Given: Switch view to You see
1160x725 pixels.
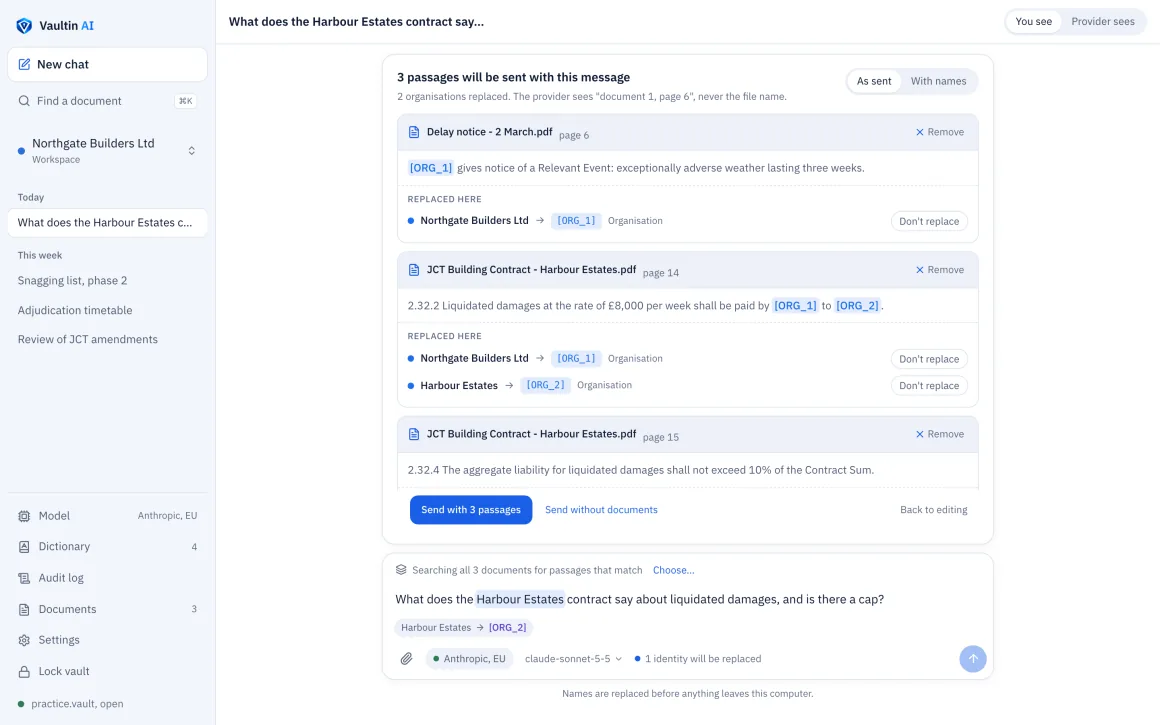Looking at the screenshot, I should point(1033,21).
